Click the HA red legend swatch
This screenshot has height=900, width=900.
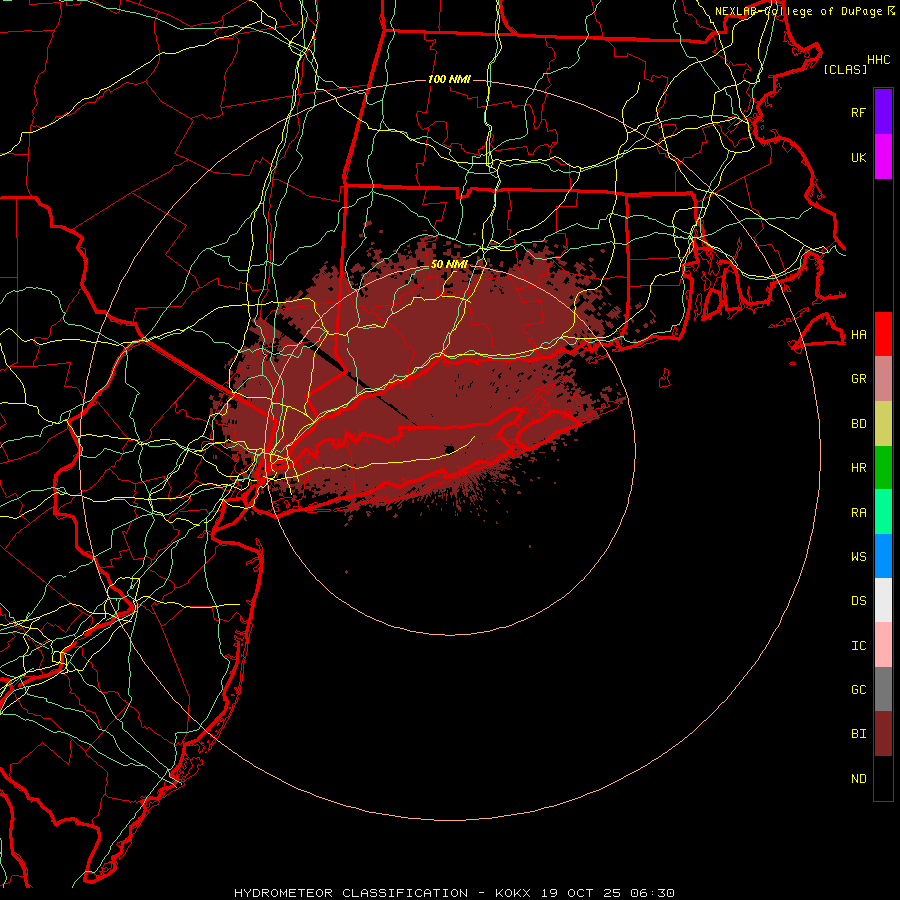883,334
